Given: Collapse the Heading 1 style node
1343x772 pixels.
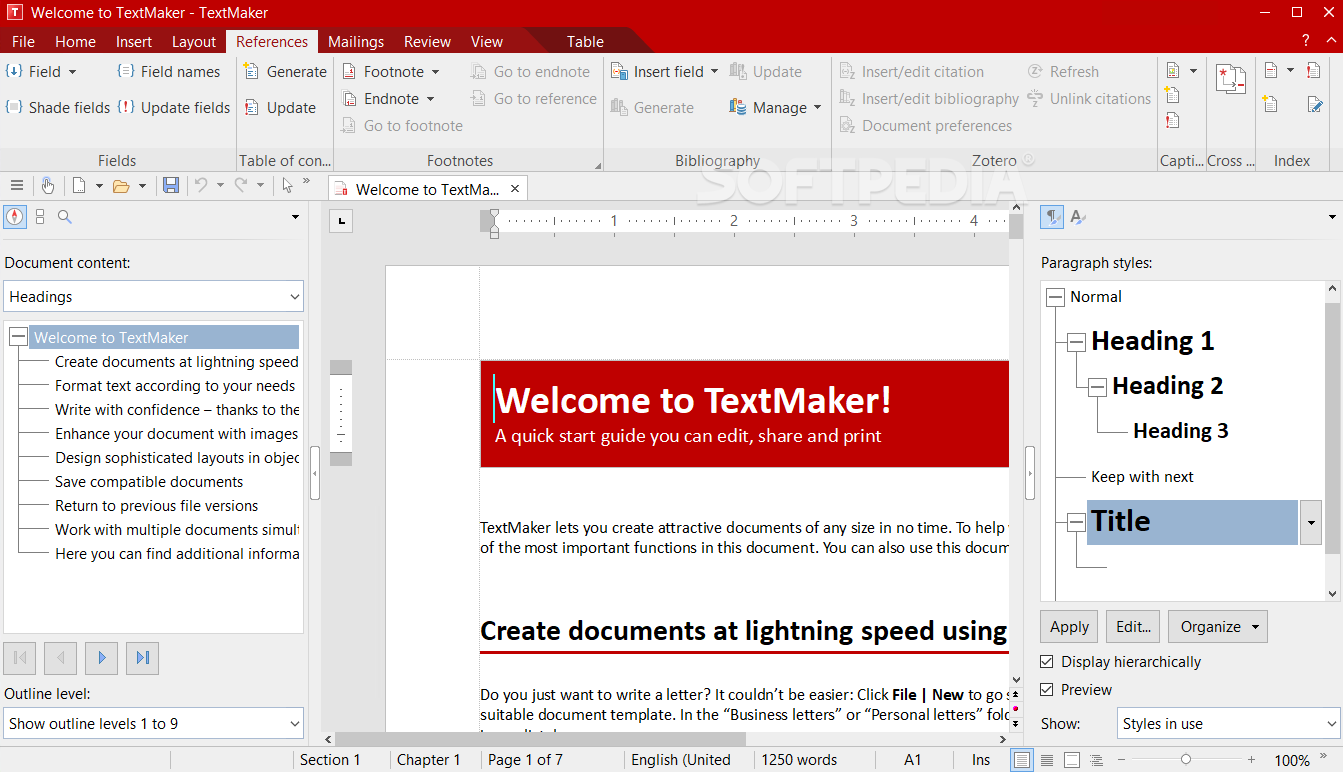Looking at the screenshot, I should [1076, 342].
